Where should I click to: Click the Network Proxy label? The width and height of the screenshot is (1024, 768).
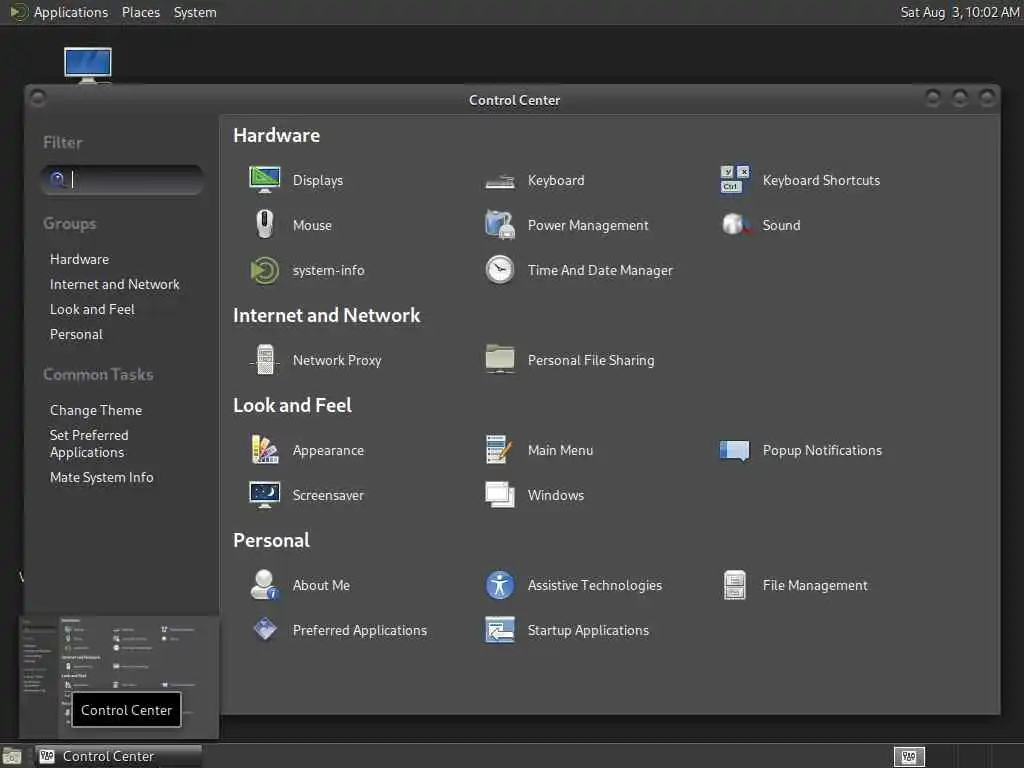pyautogui.click(x=337, y=360)
